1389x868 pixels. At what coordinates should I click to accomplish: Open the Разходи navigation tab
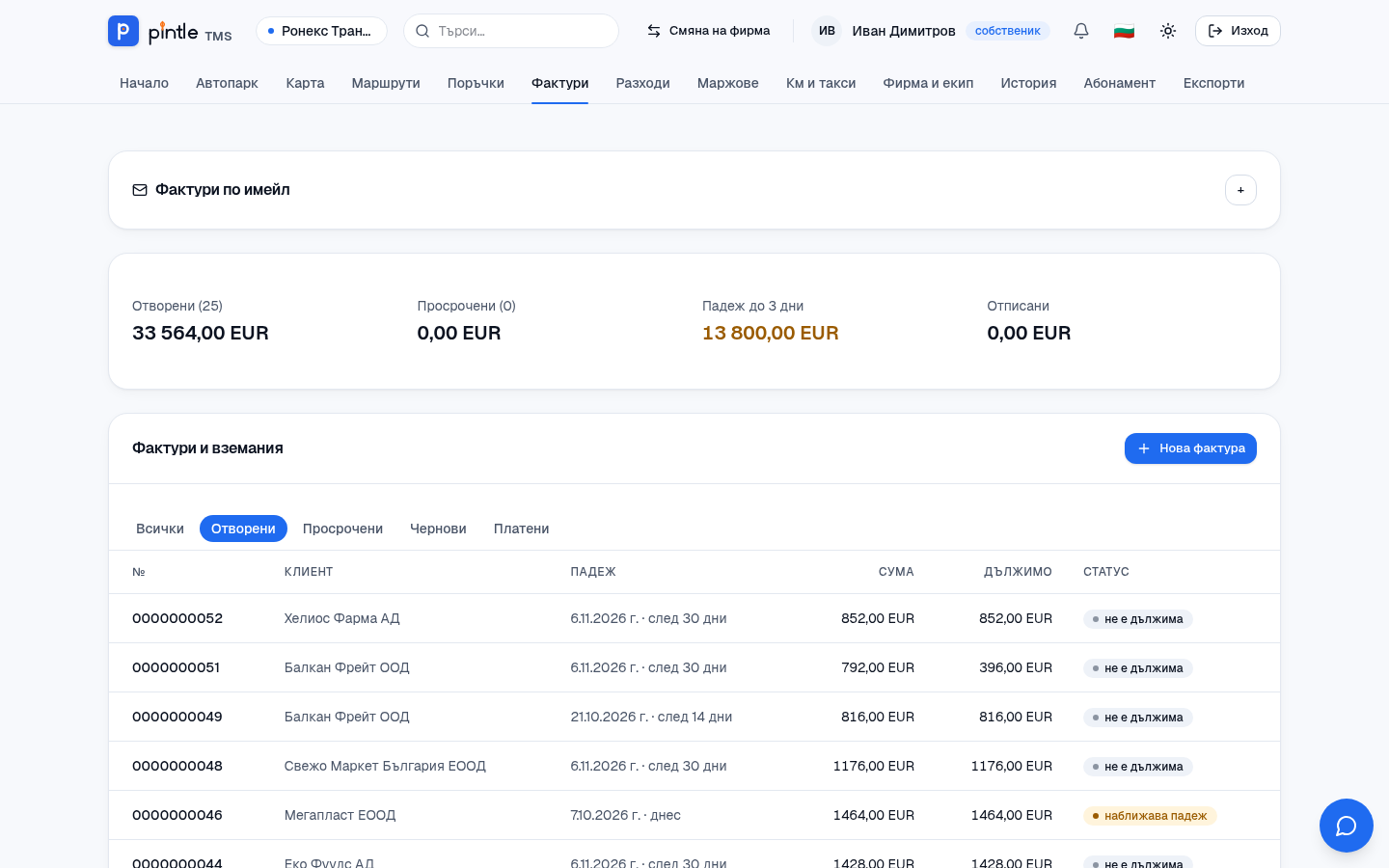[642, 83]
